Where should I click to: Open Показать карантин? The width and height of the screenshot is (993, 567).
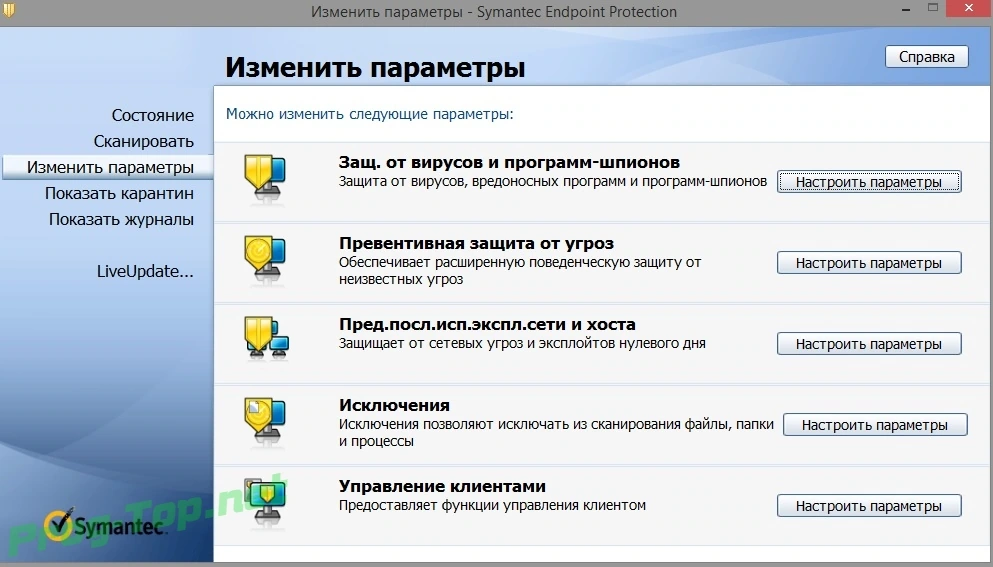point(119,193)
